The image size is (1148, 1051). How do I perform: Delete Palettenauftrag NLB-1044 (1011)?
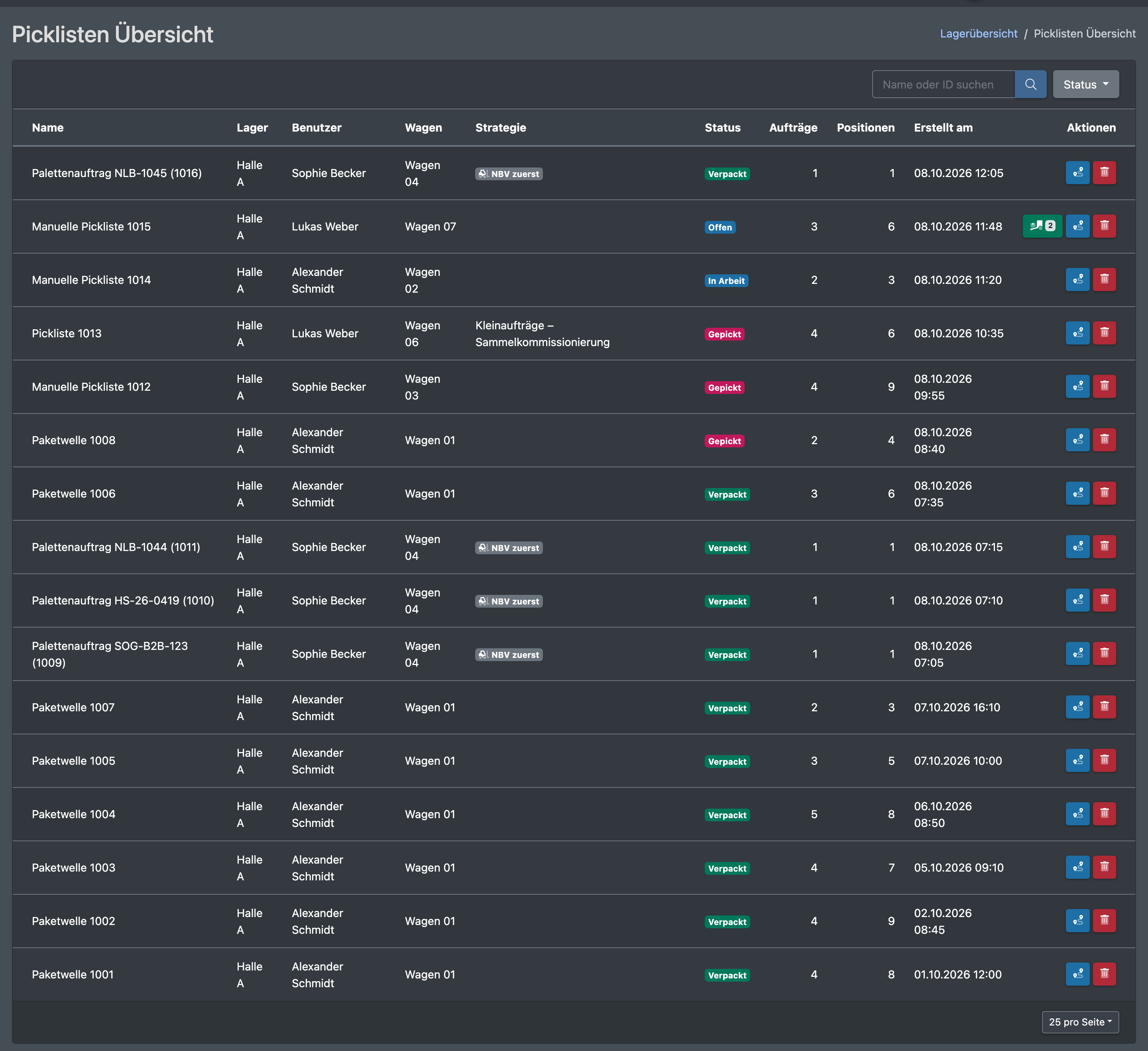coord(1104,547)
